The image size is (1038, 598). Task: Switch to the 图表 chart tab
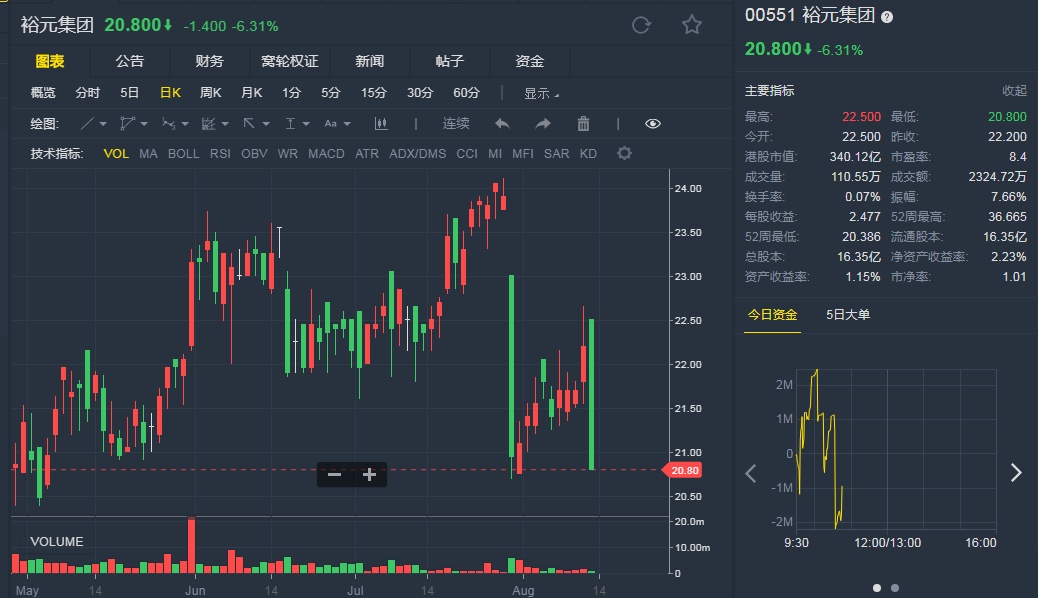50,62
